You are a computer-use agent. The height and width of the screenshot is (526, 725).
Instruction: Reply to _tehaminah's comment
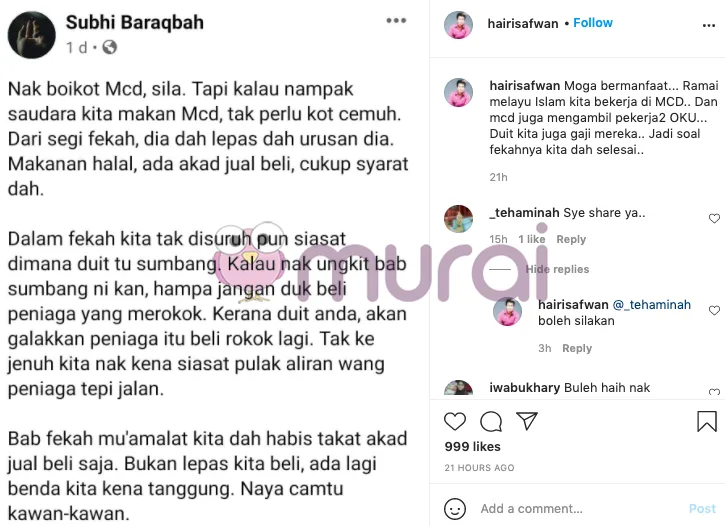point(571,239)
